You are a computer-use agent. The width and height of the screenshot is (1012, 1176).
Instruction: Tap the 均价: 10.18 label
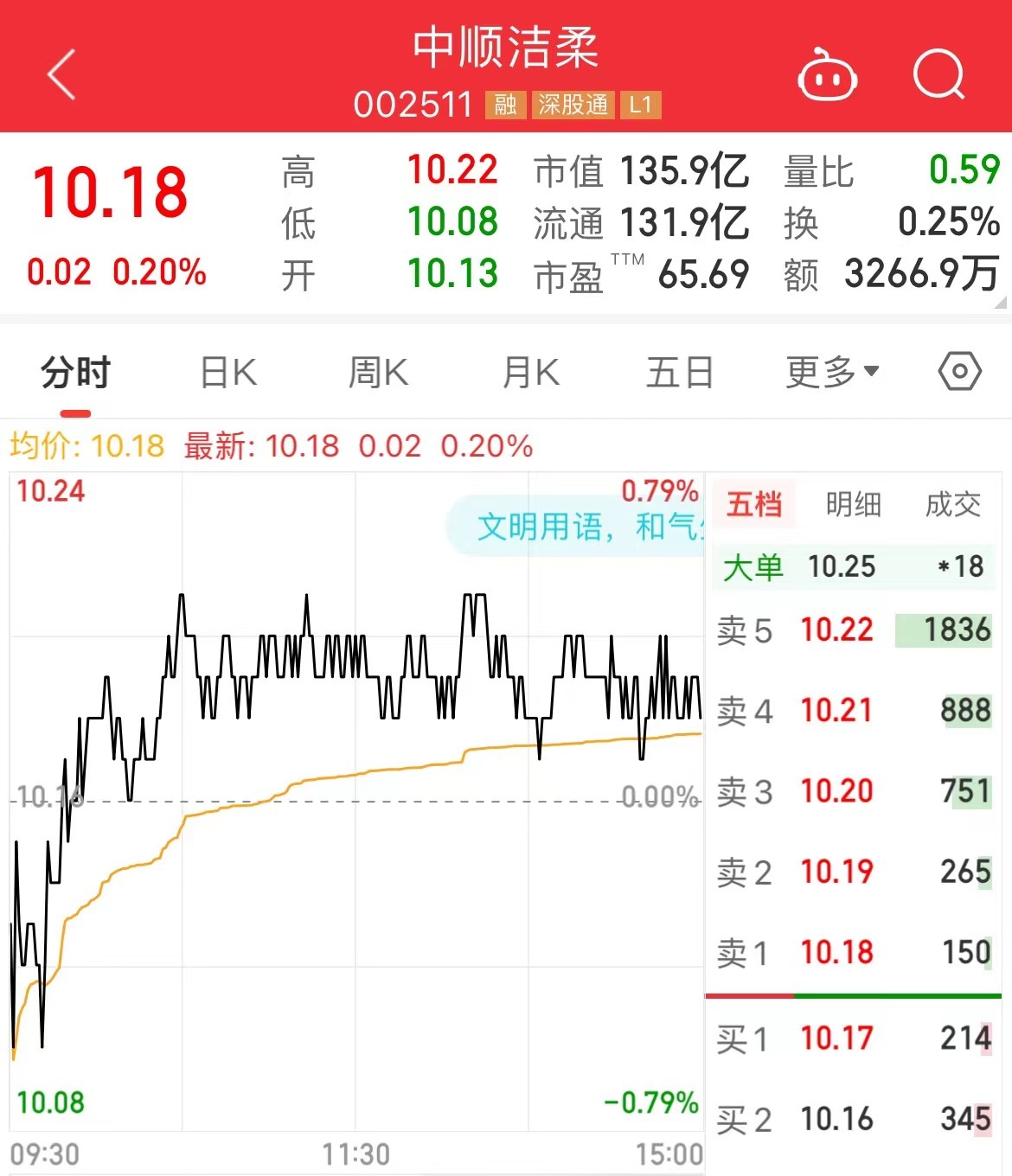point(86,446)
